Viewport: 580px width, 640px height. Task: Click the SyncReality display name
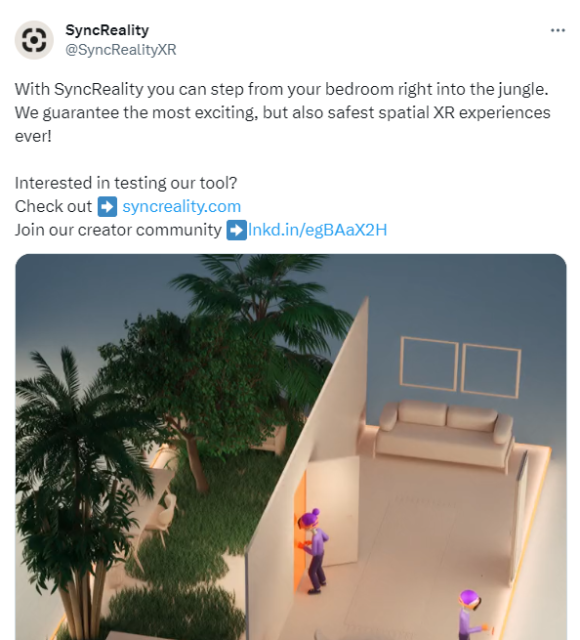pyautogui.click(x=107, y=30)
